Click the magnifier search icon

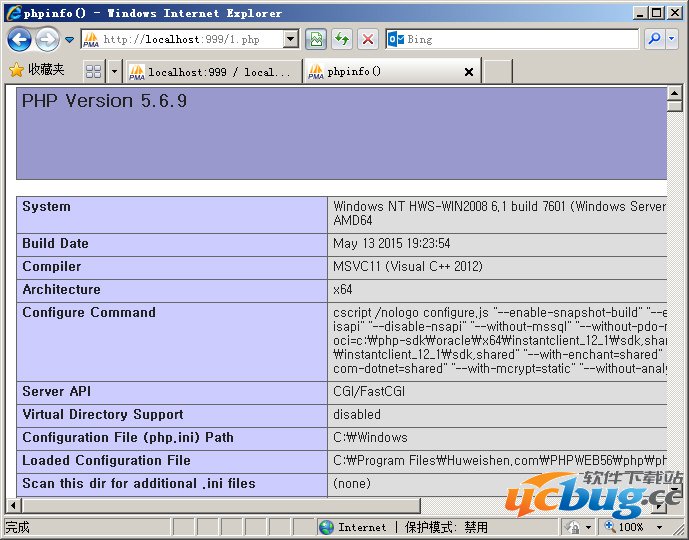pos(654,39)
